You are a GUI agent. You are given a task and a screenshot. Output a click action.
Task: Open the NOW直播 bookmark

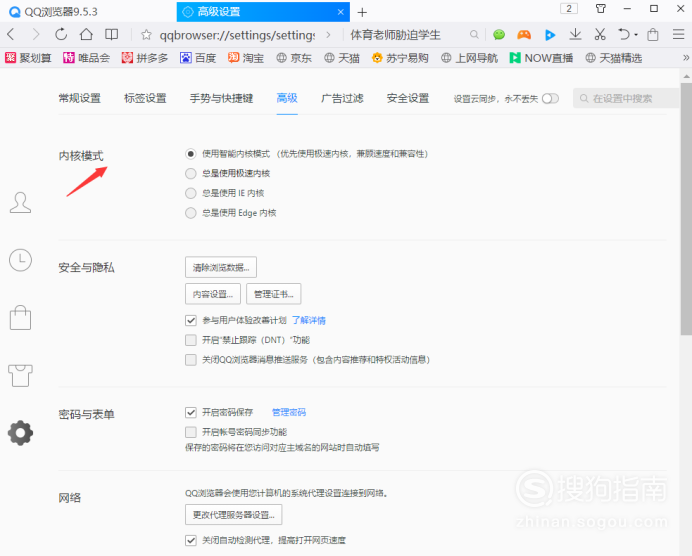coord(541,58)
